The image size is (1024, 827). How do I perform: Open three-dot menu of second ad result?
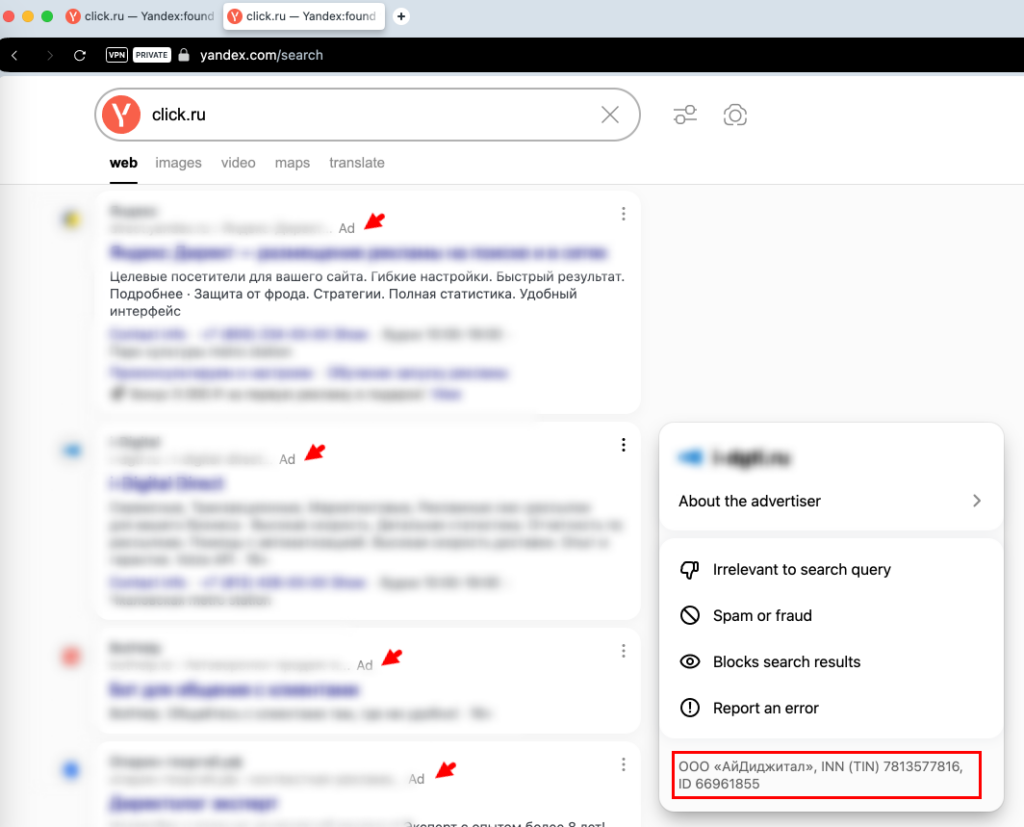624,445
